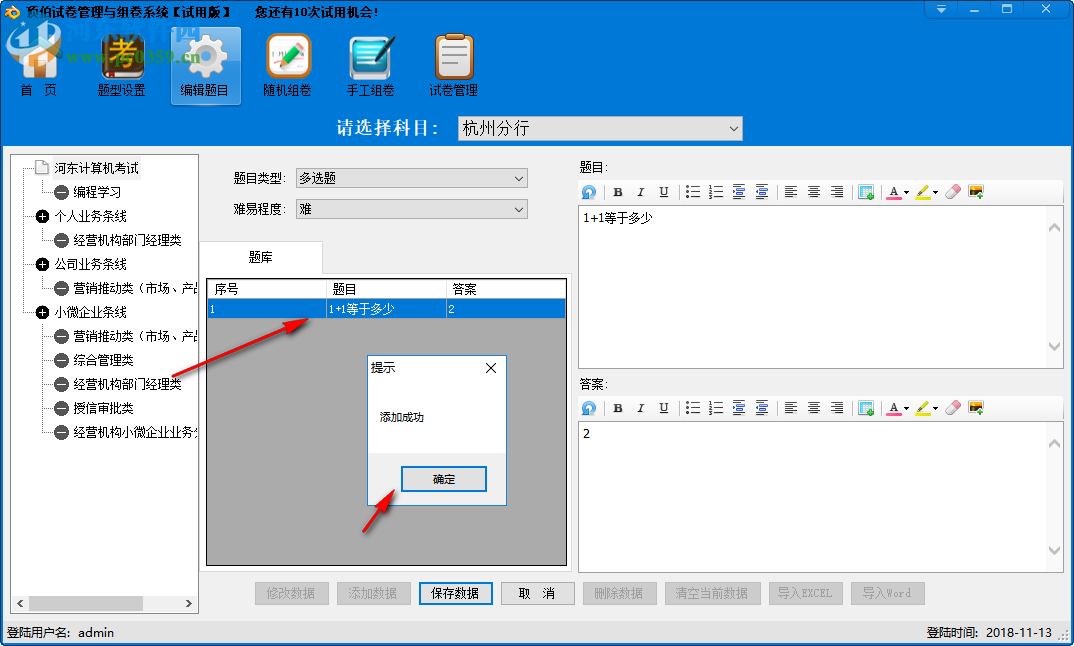This screenshot has width=1074, height=646.
Task: Select the question row 1+1等于多少
Action: [370, 309]
